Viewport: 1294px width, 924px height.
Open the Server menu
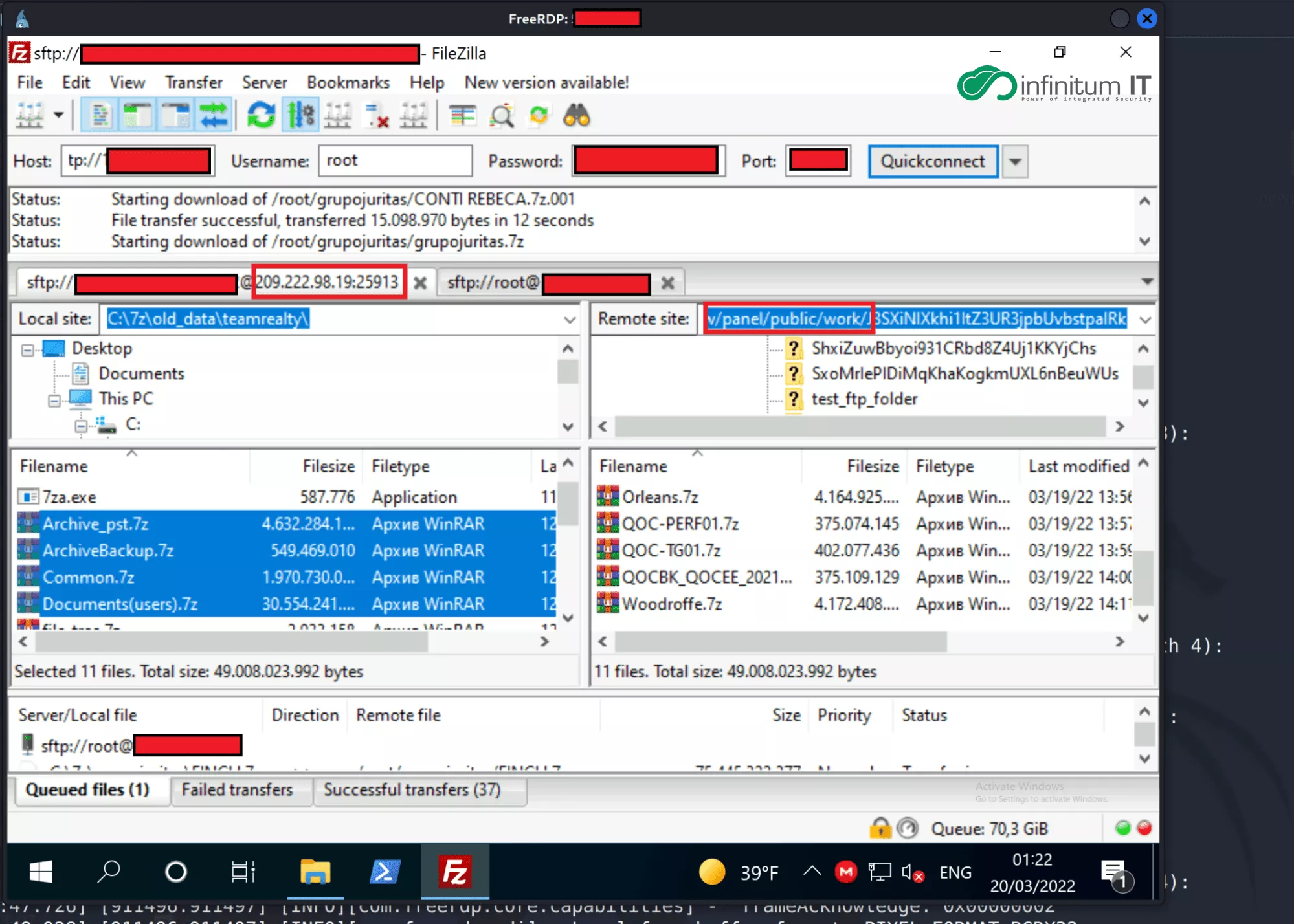(265, 83)
